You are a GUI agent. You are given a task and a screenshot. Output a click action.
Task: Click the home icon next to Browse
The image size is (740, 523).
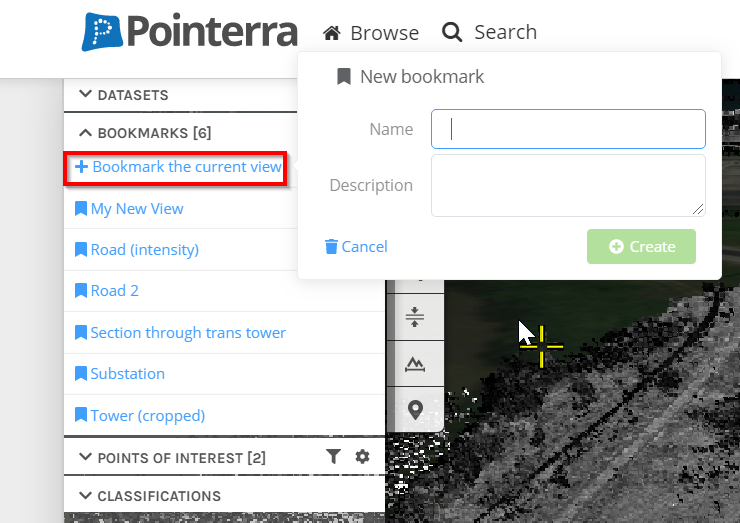332,33
